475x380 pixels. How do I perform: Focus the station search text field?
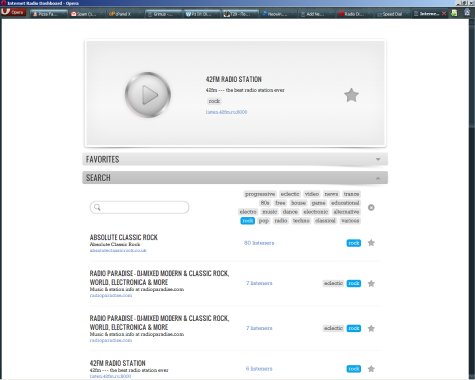pos(139,207)
